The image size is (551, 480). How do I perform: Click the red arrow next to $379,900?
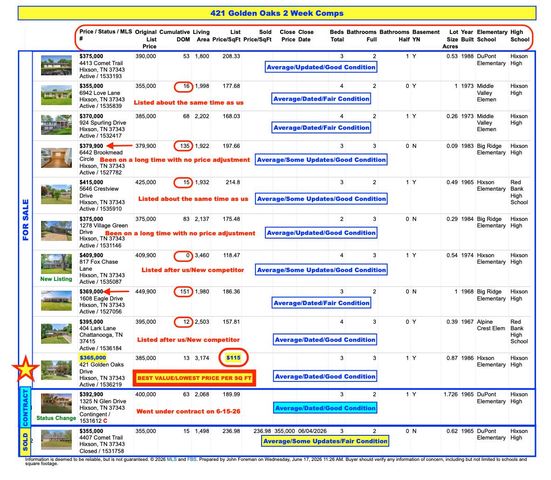click(x=119, y=145)
